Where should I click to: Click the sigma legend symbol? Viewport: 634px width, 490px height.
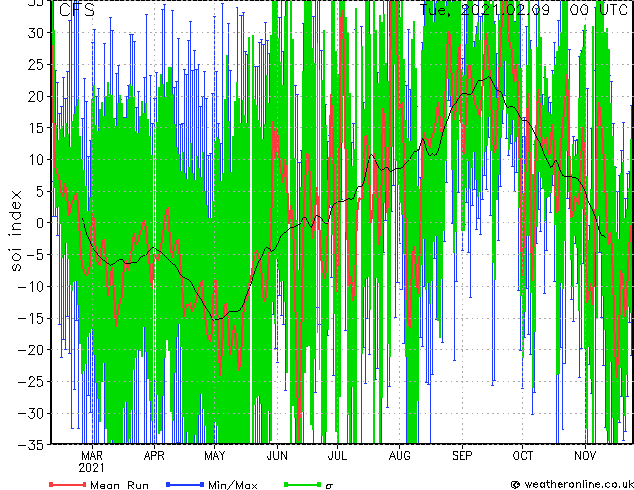[329, 486]
